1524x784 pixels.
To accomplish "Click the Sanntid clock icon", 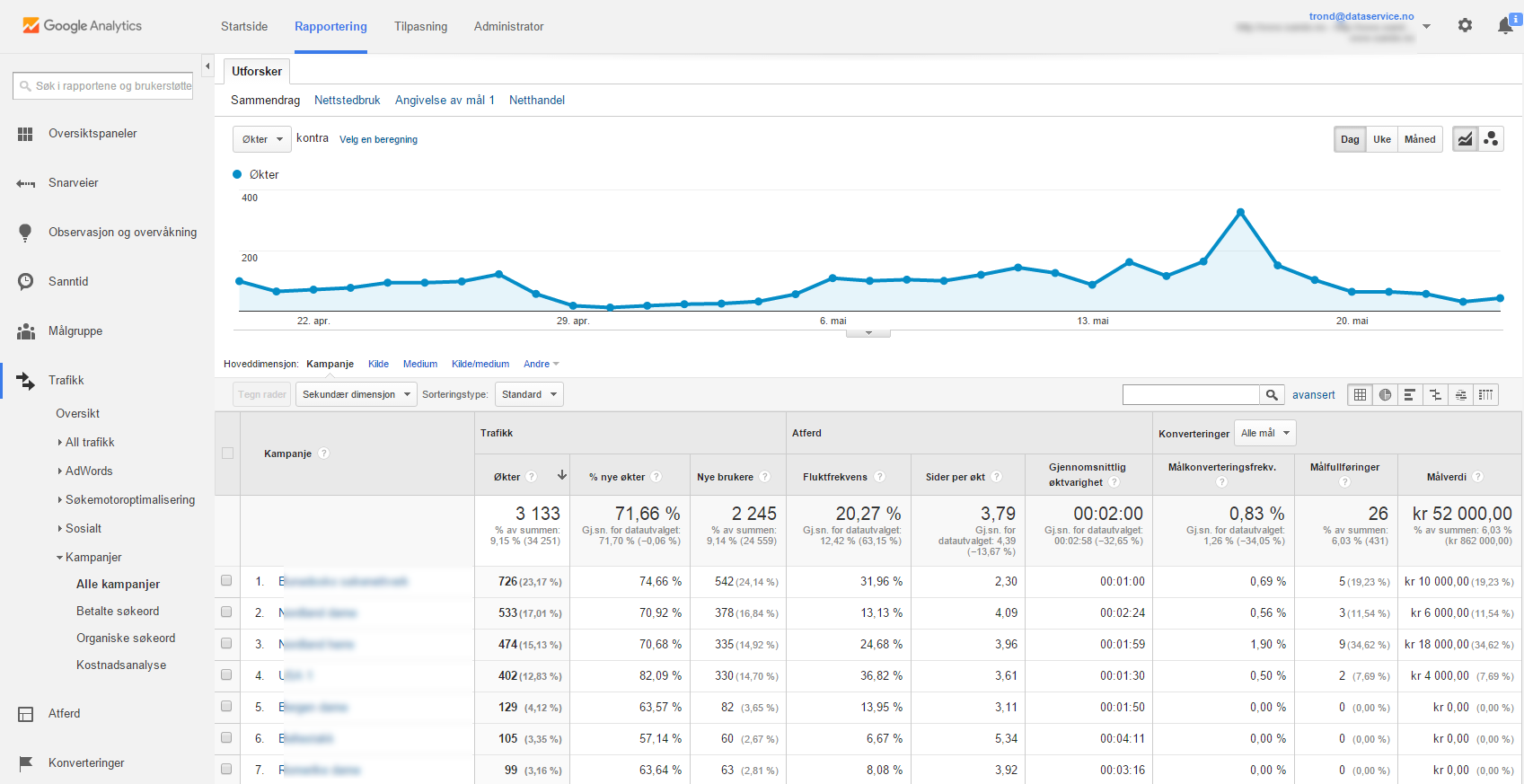I will (25, 282).
